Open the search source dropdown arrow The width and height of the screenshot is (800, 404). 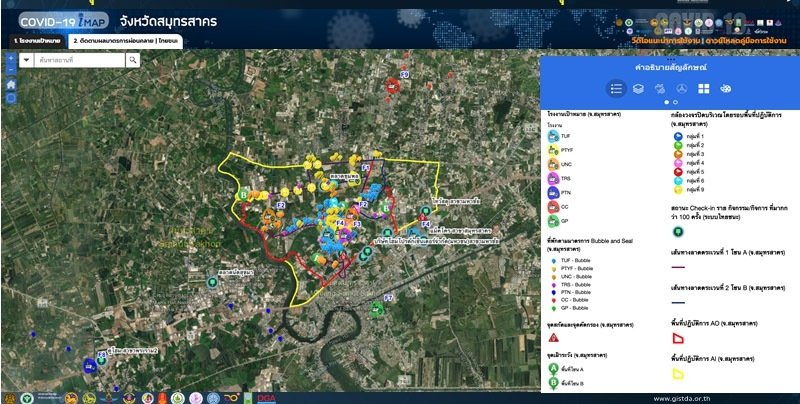(27, 60)
